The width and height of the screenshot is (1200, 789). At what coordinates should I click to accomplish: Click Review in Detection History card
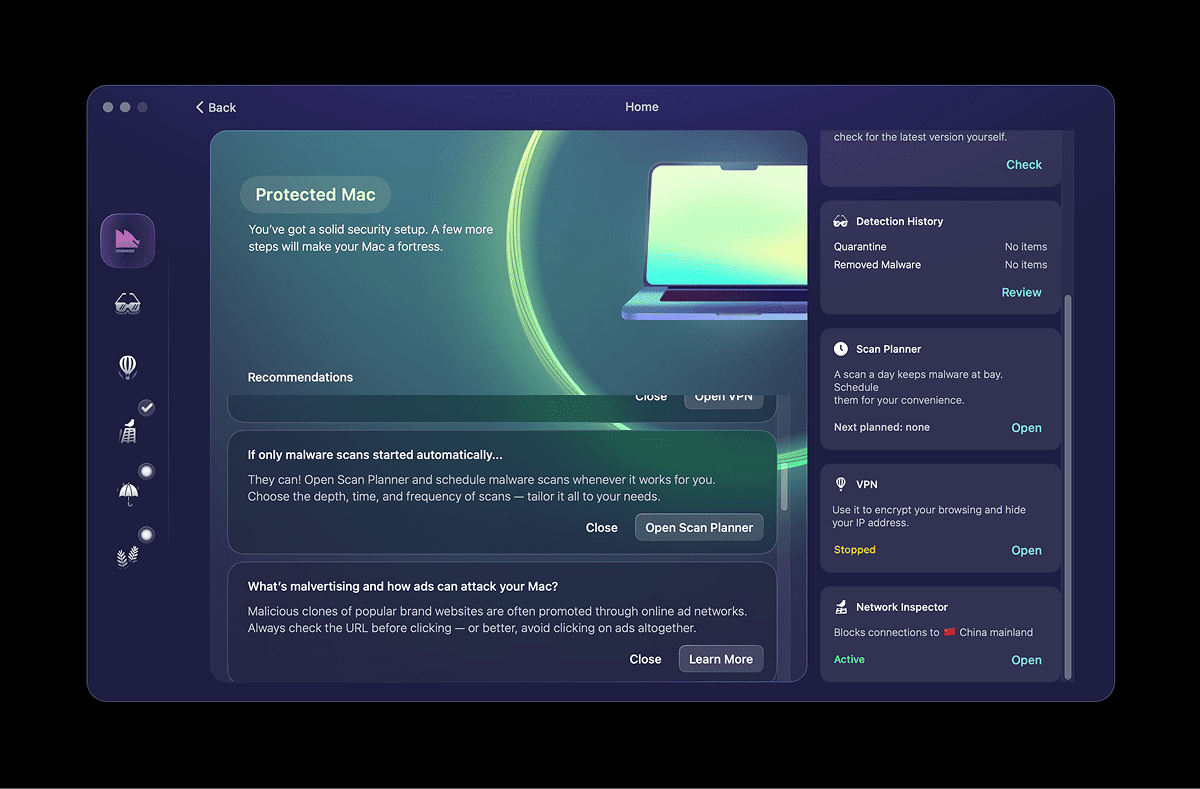point(1021,292)
